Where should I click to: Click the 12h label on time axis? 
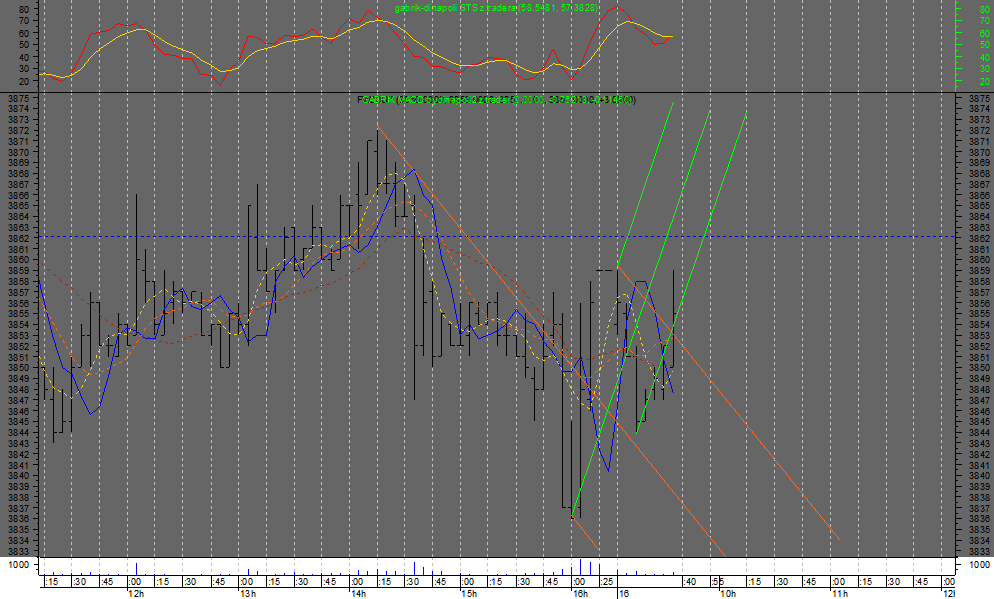tap(136, 593)
